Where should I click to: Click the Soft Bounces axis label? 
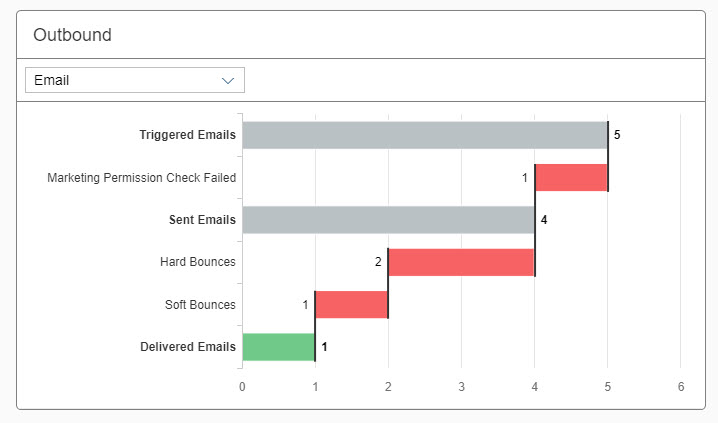(x=200, y=305)
